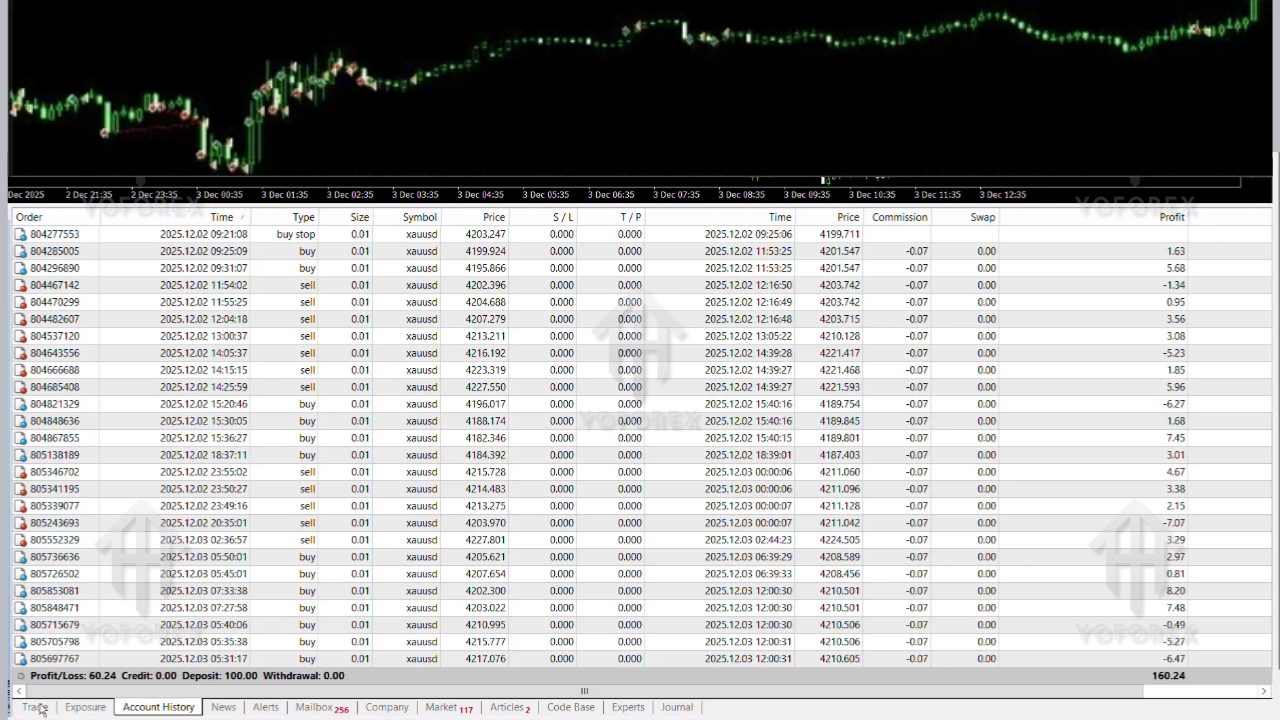Open the Code Base tab
The height and width of the screenshot is (720, 1280).
570,707
